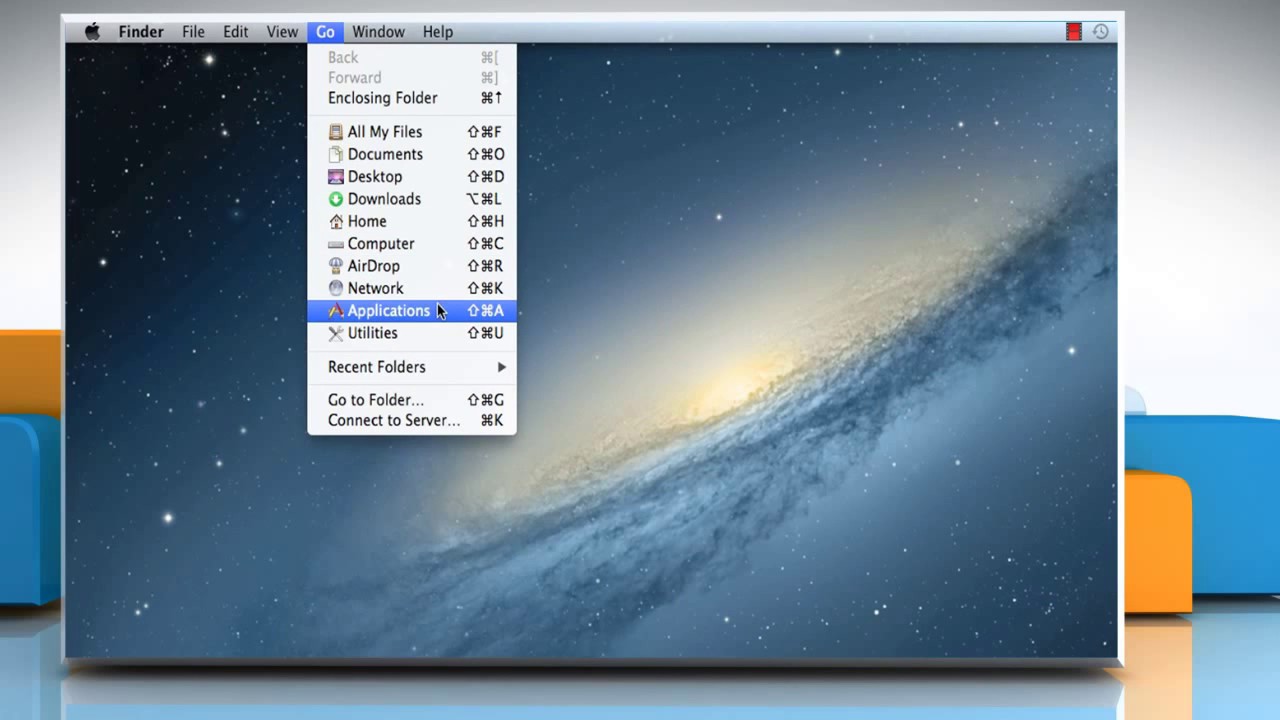Choose Go to Folder… entry
This screenshot has width=1280, height=720.
click(412, 400)
